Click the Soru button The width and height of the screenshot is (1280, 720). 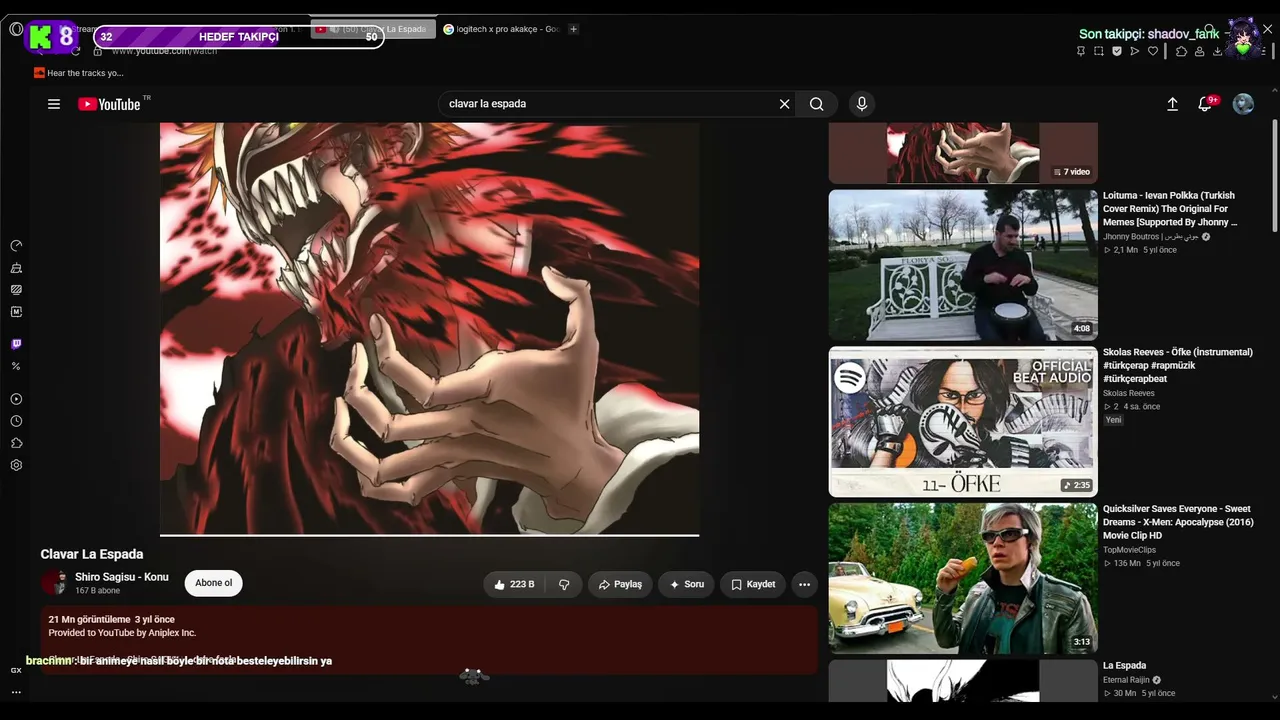pos(686,584)
